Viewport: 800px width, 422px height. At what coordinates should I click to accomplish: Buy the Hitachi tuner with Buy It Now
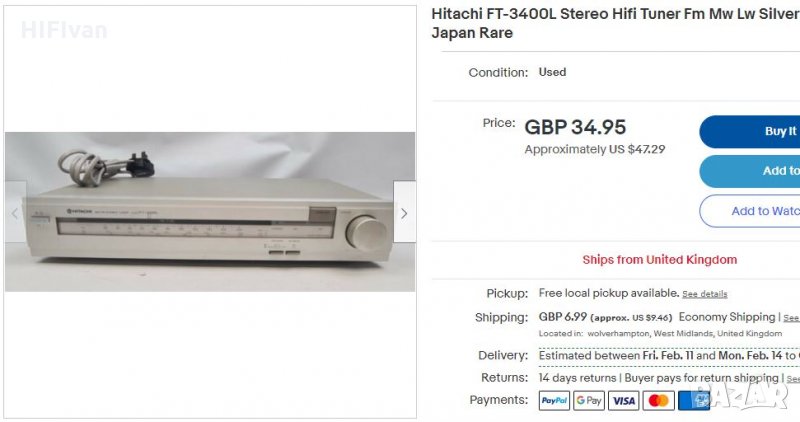coord(749,132)
